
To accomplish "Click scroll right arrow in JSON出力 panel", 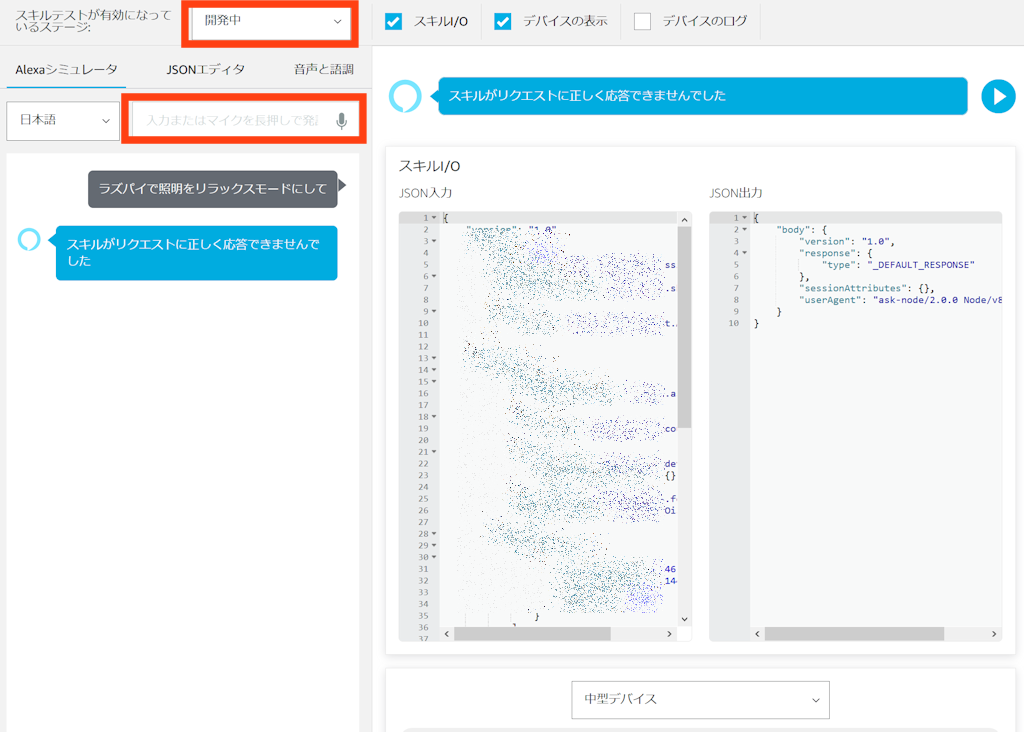I will coord(994,634).
